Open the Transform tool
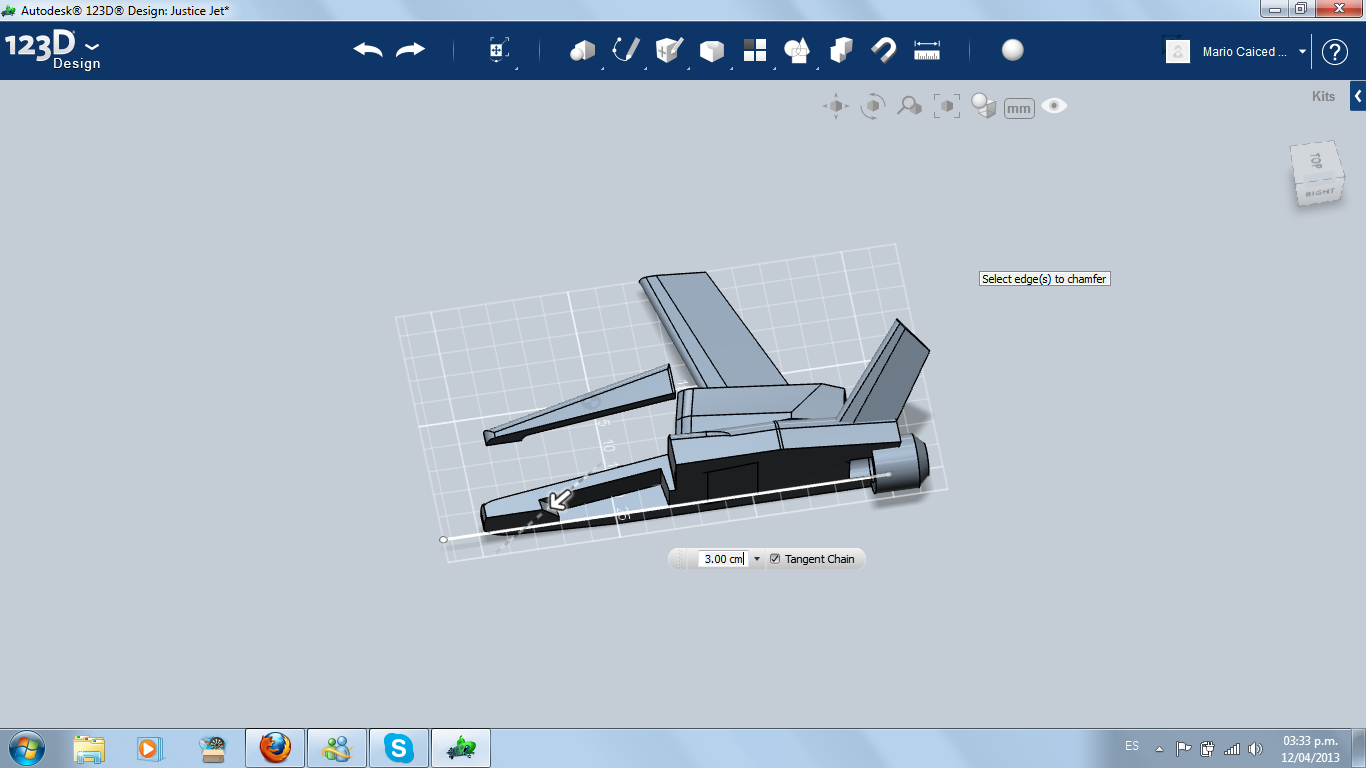Image resolution: width=1366 pixels, height=768 pixels. pos(498,50)
